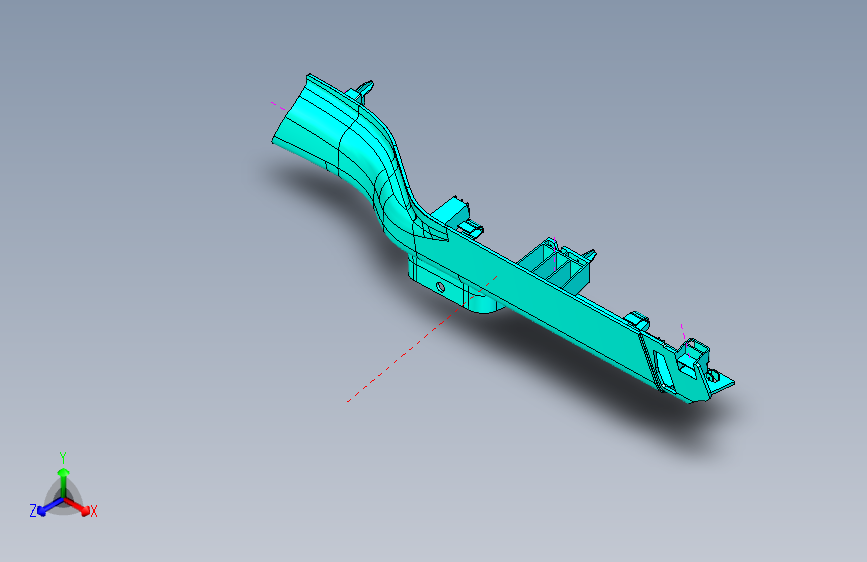Click the red X axis of the triad
The width and height of the screenshot is (867, 562).
(79, 507)
